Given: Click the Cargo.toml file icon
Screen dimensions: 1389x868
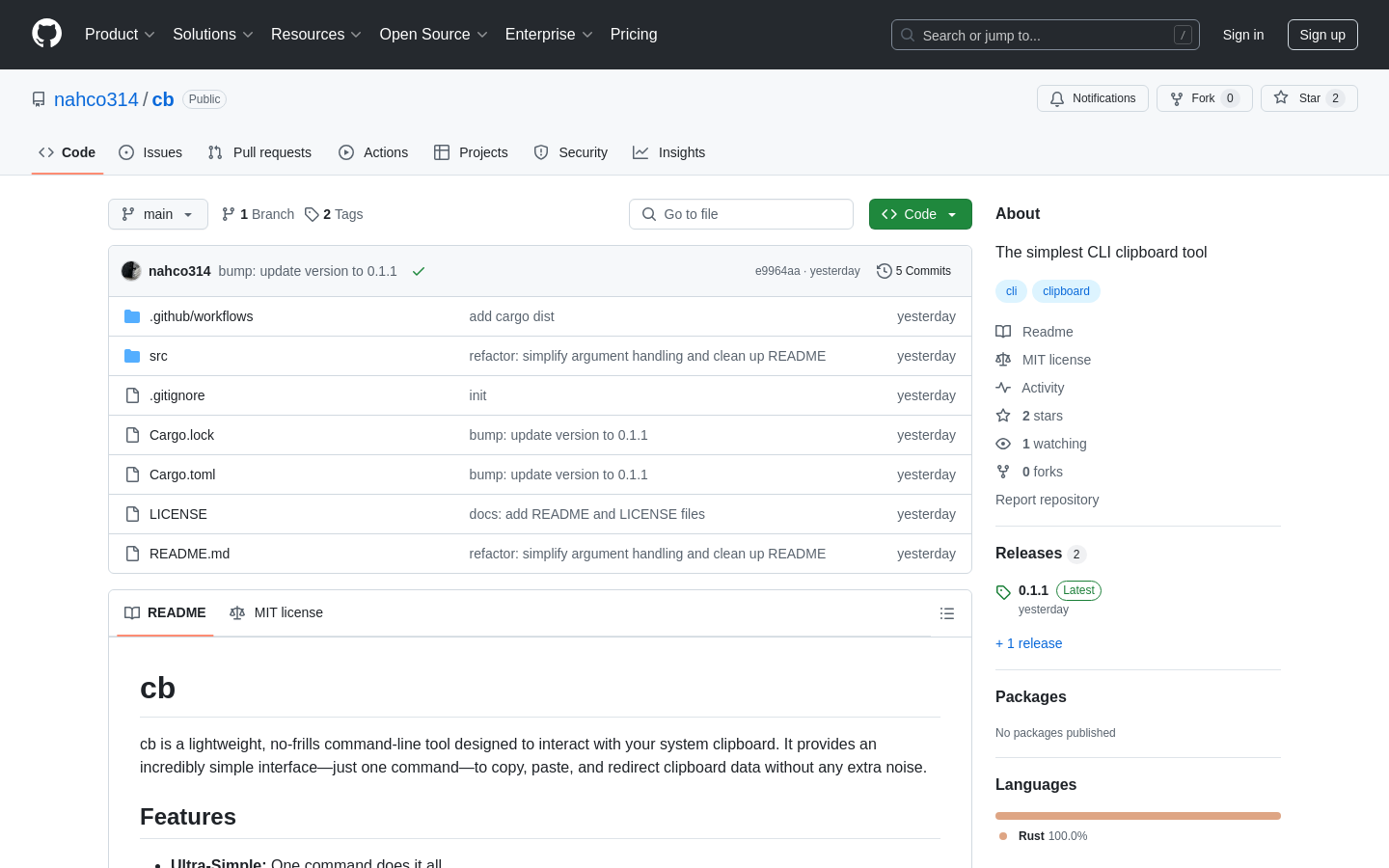Looking at the screenshot, I should tap(132, 475).
